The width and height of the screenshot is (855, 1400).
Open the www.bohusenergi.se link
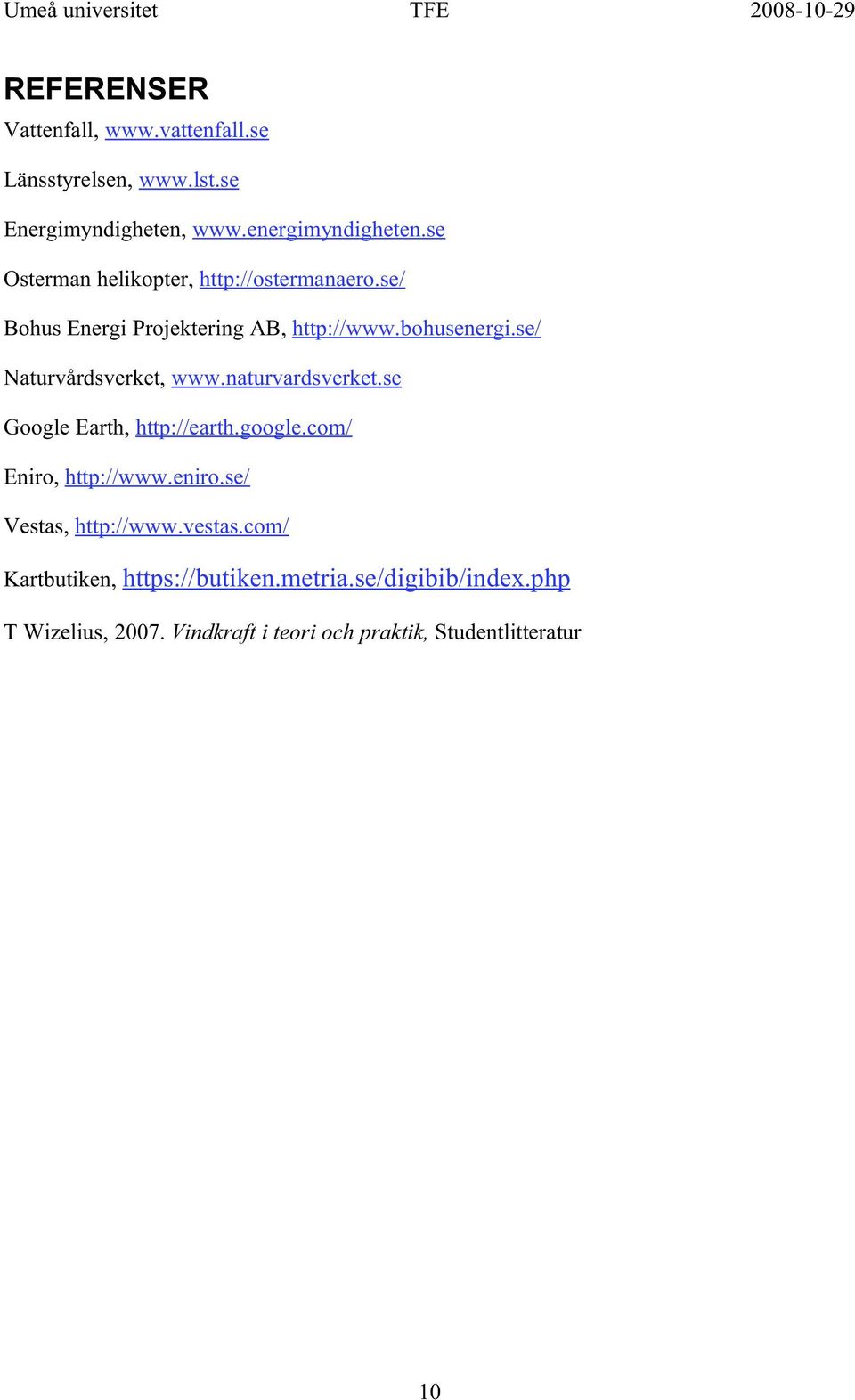(416, 328)
